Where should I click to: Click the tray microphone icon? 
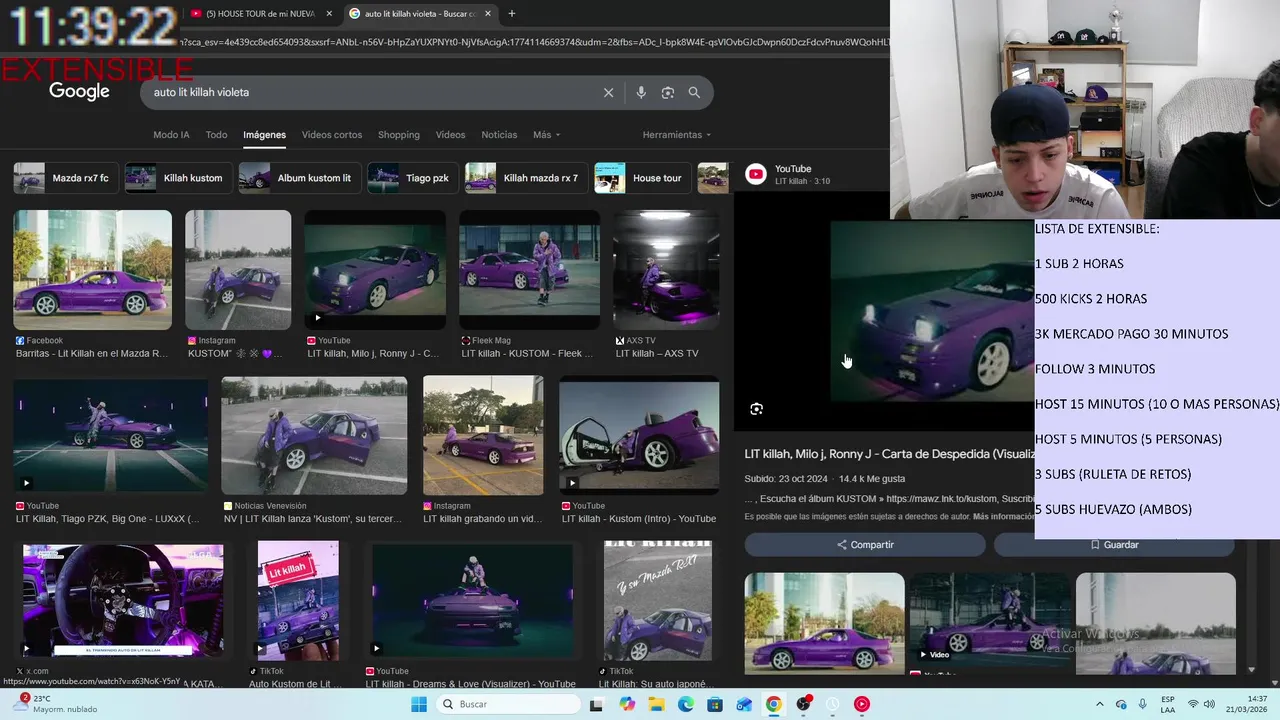(x=1142, y=704)
